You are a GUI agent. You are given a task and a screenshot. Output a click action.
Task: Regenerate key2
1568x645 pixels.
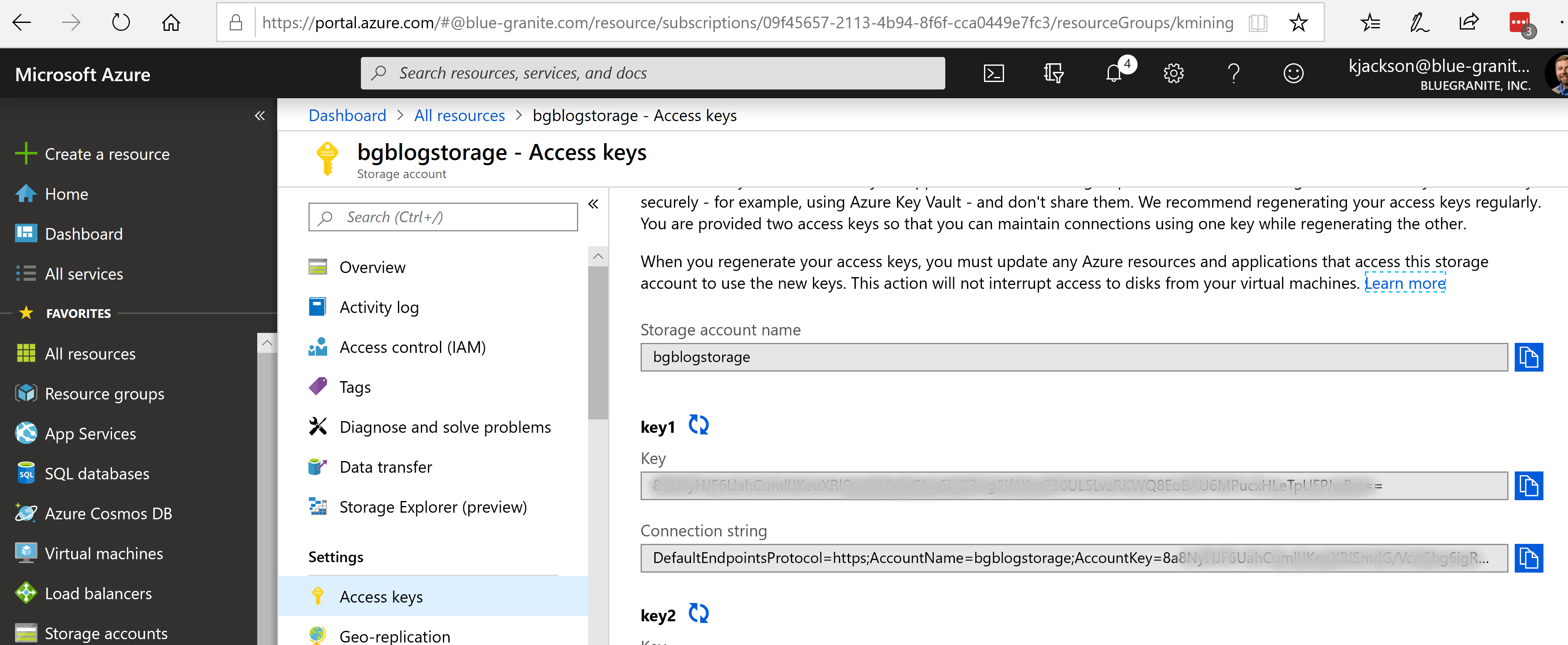[x=698, y=613]
